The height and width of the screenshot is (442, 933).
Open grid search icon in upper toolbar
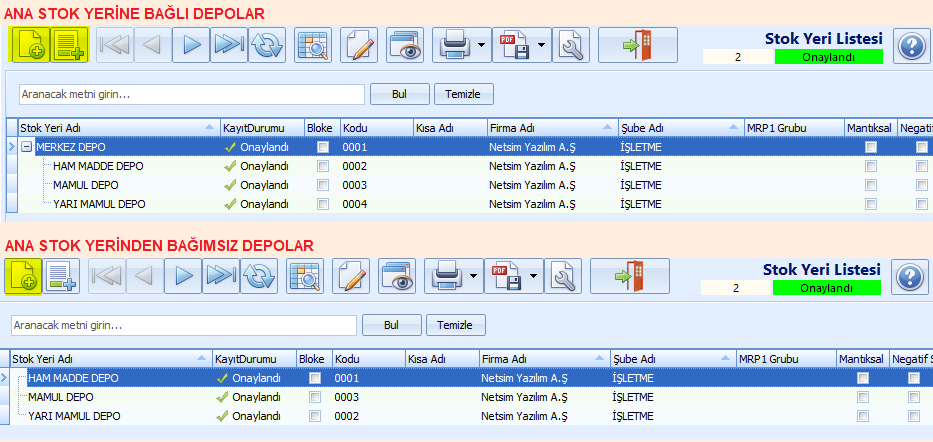(312, 45)
